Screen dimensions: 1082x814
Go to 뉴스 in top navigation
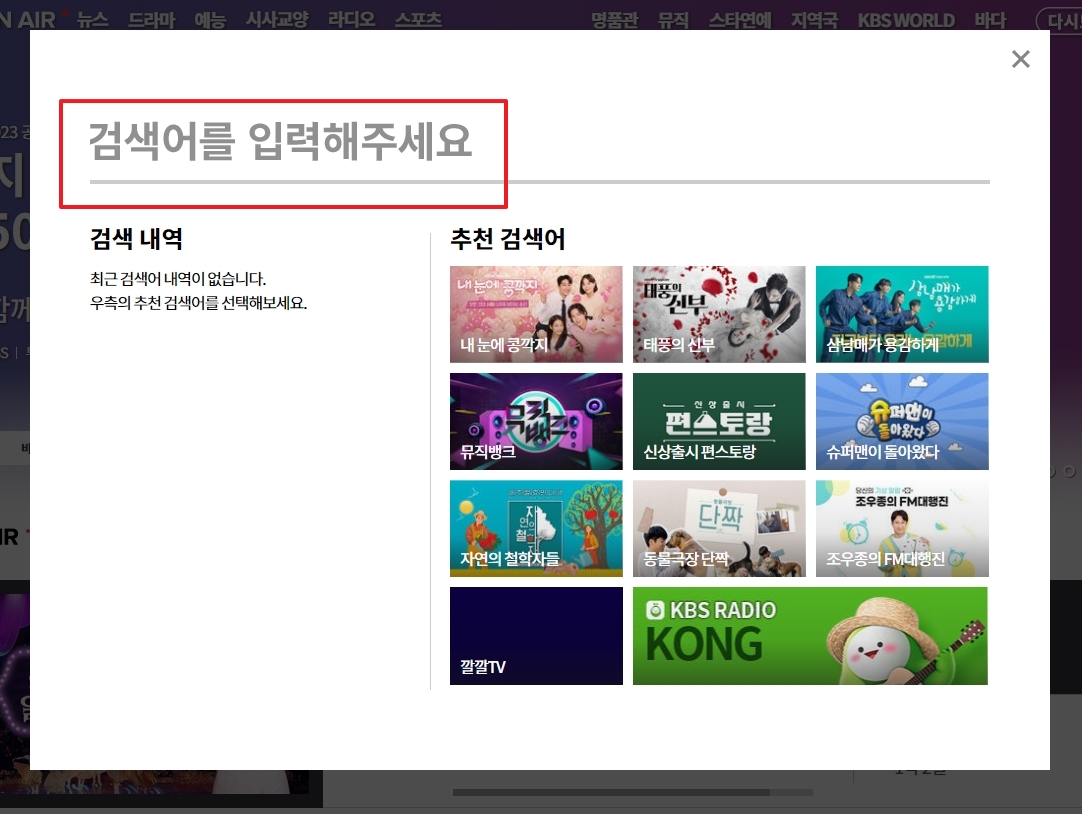[92, 19]
